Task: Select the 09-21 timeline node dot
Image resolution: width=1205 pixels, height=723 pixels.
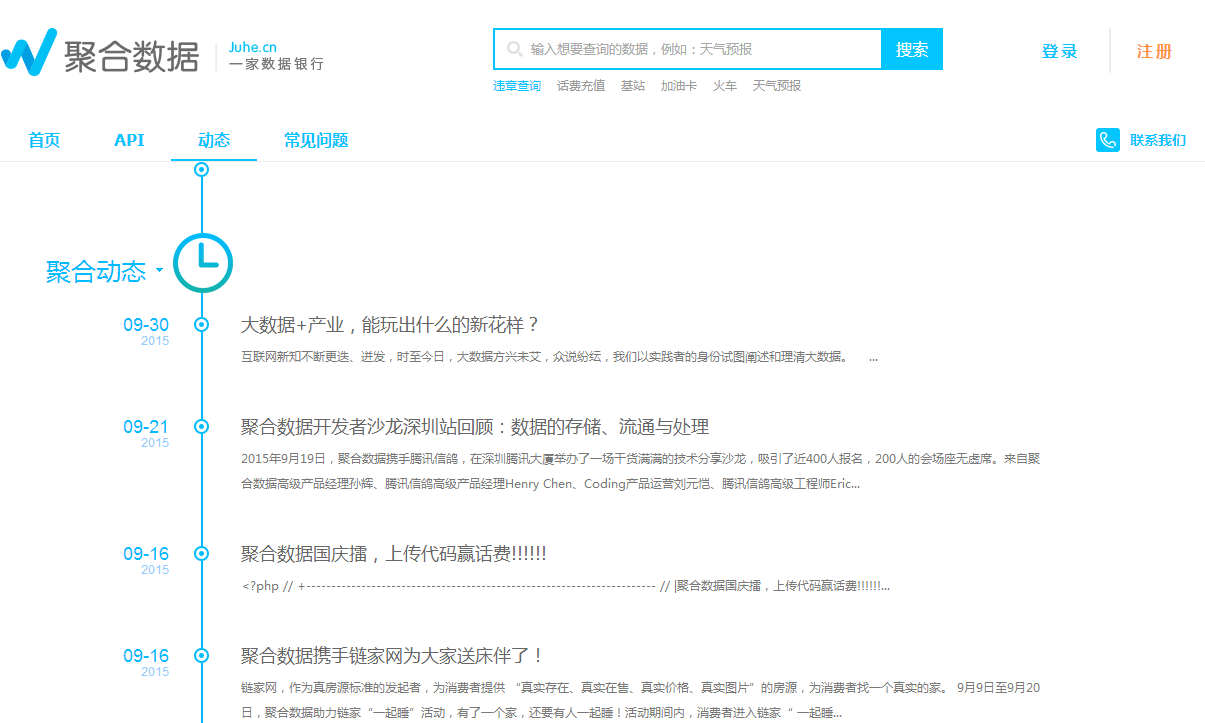Action: point(202,427)
